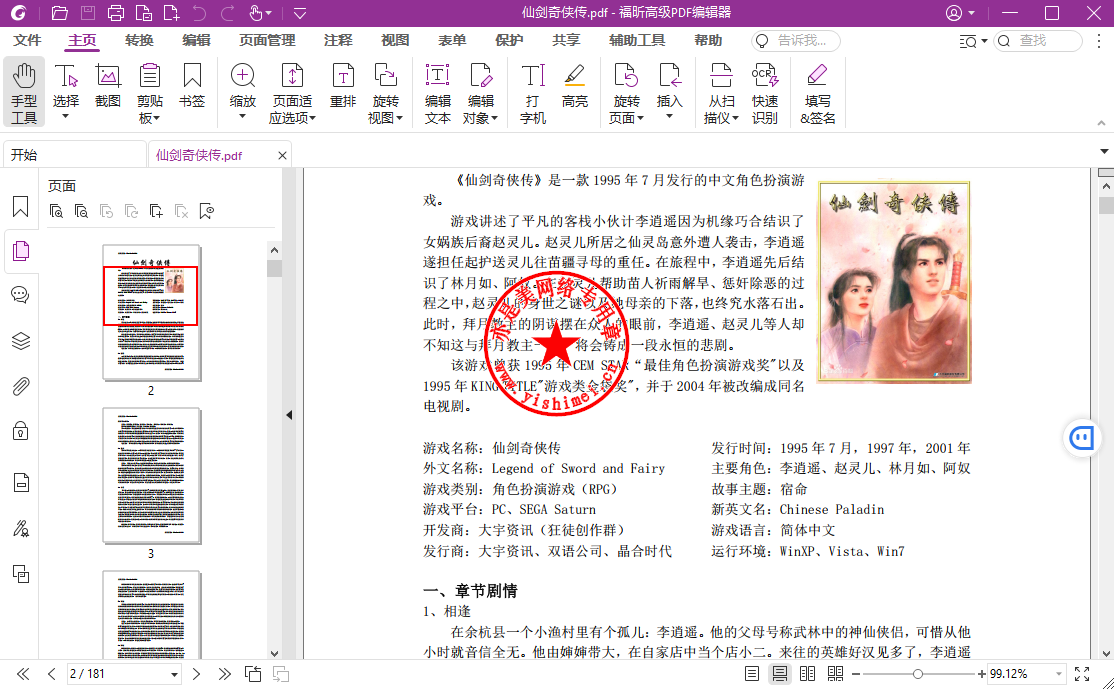This screenshot has width=1114, height=689.
Task: Switch to continuous facing view mode
Action: tap(836, 674)
